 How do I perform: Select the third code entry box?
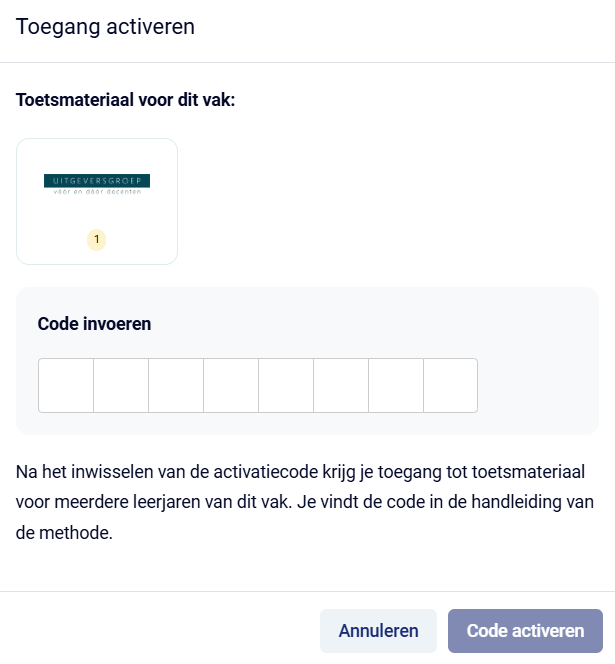176,385
